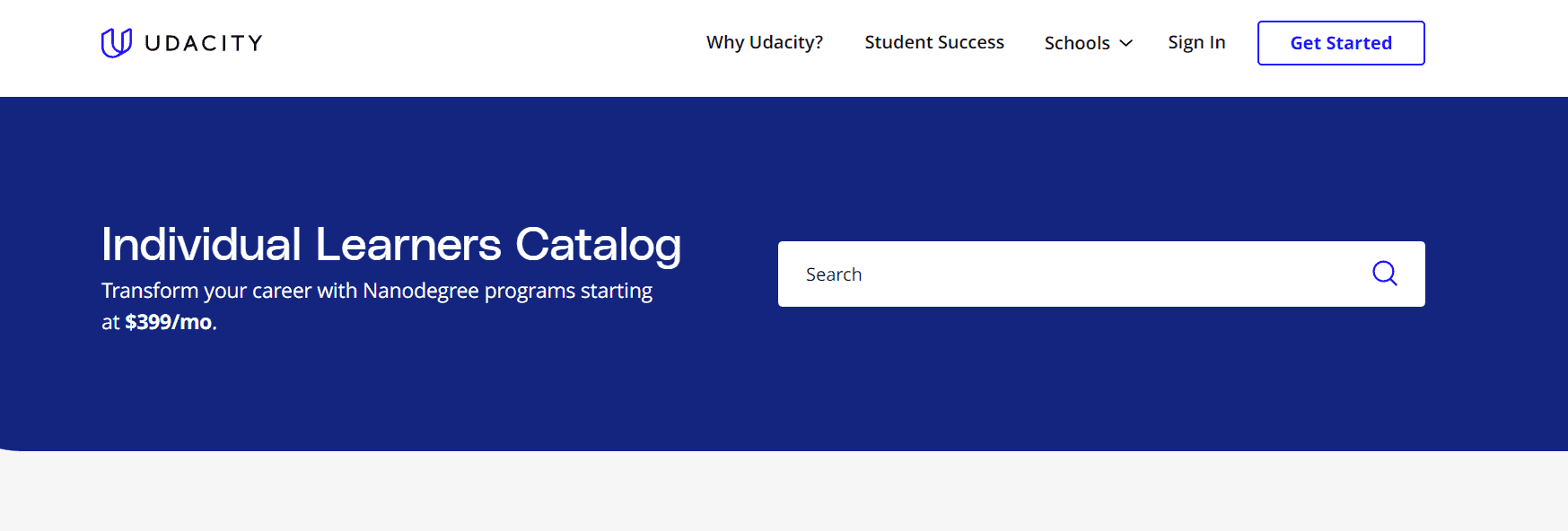Click the Sign In link
The width and height of the screenshot is (1568, 531).
tap(1196, 42)
